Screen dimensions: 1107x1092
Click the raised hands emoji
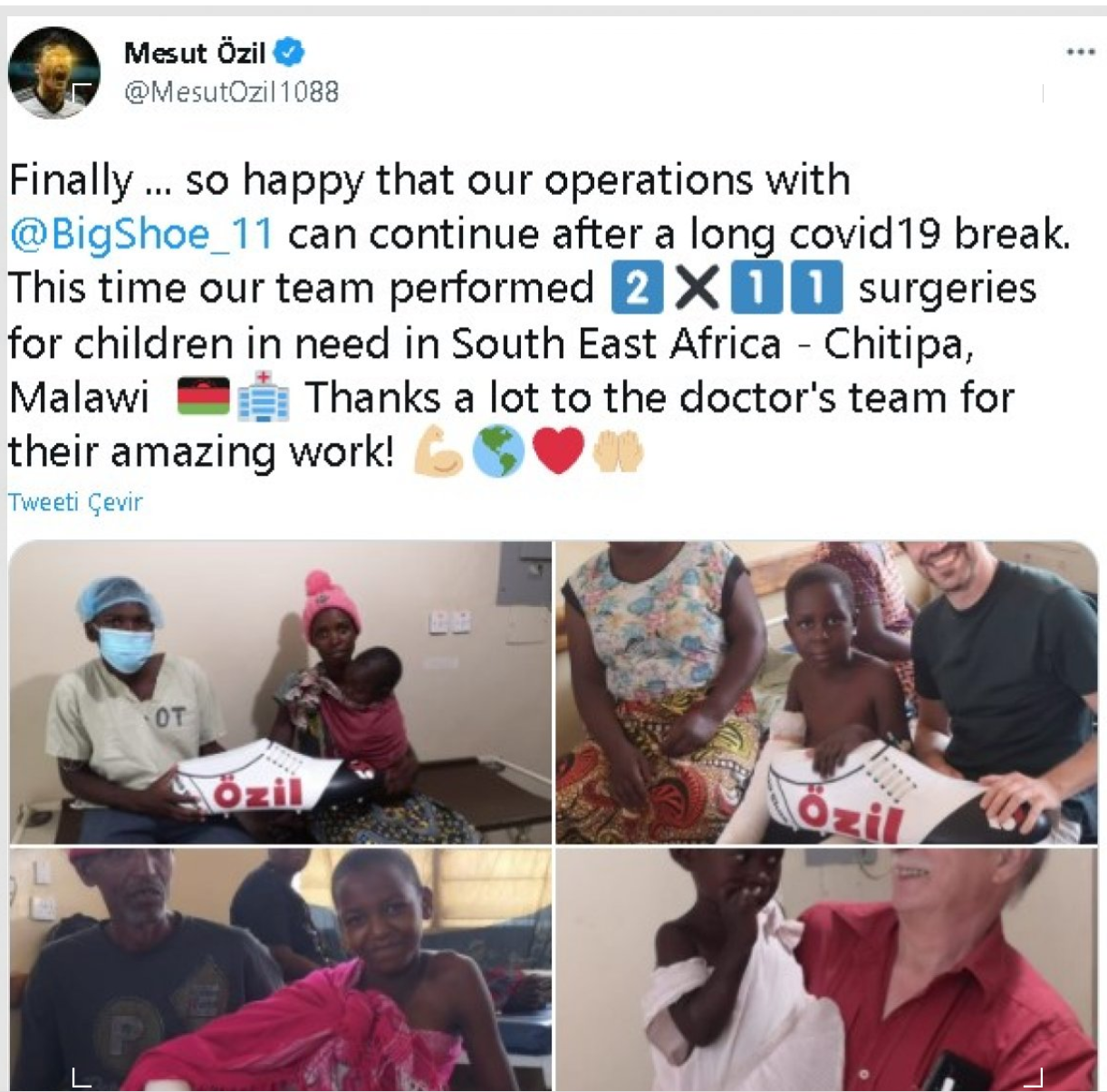618,451
